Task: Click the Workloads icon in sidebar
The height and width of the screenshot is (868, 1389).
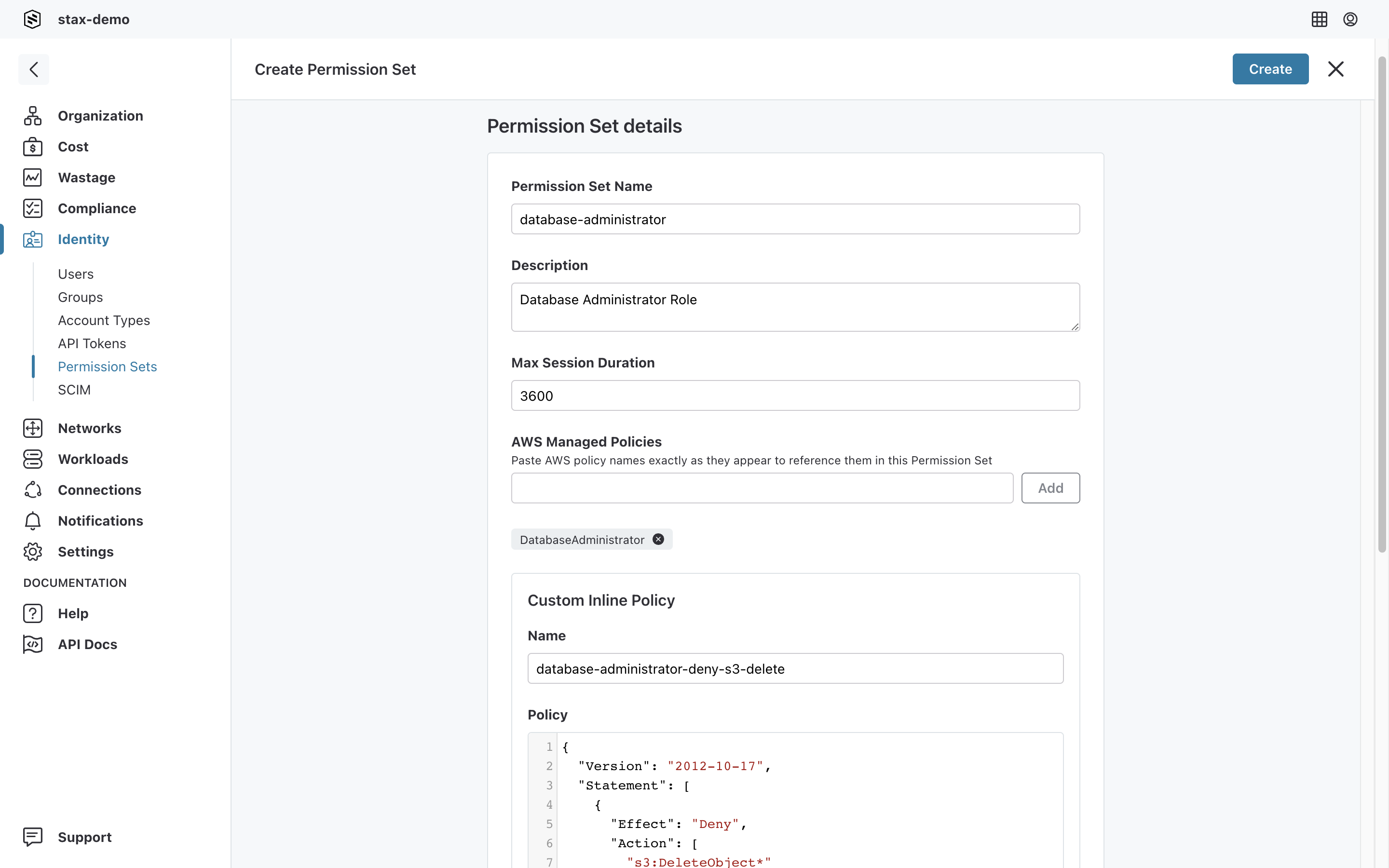Action: (x=33, y=459)
